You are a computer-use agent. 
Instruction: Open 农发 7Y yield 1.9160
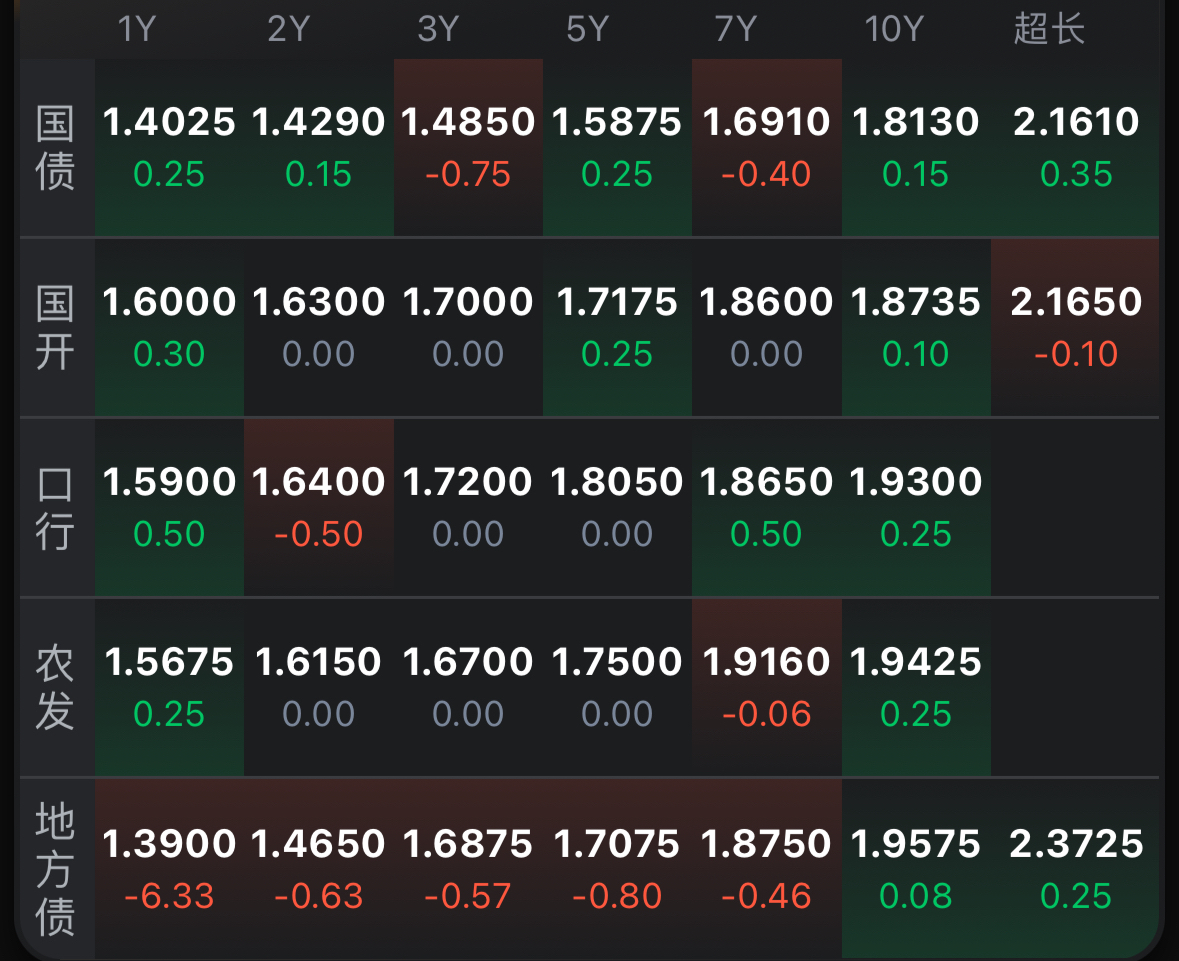(x=766, y=687)
